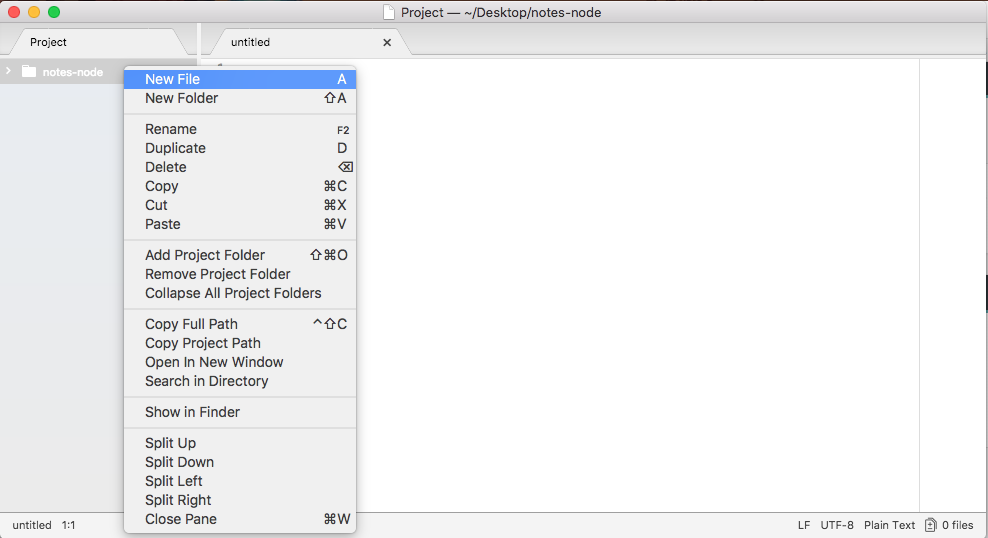
Task: Switch to the Project tab
Action: pos(48,42)
